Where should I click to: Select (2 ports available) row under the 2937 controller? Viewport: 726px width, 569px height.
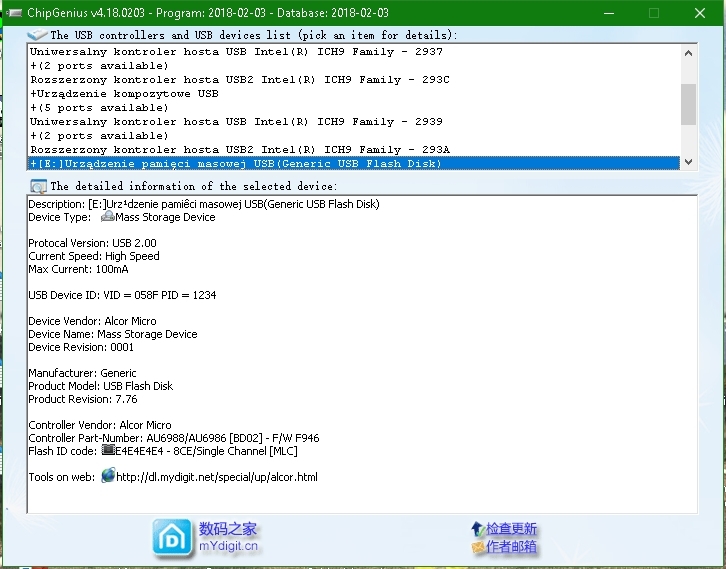point(353,65)
